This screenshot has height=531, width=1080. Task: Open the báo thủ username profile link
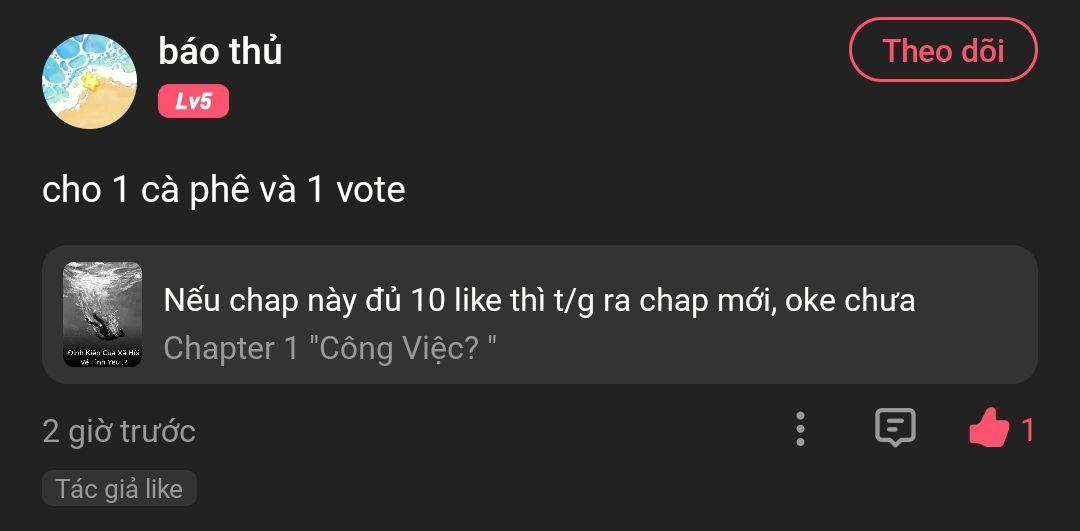tap(220, 51)
